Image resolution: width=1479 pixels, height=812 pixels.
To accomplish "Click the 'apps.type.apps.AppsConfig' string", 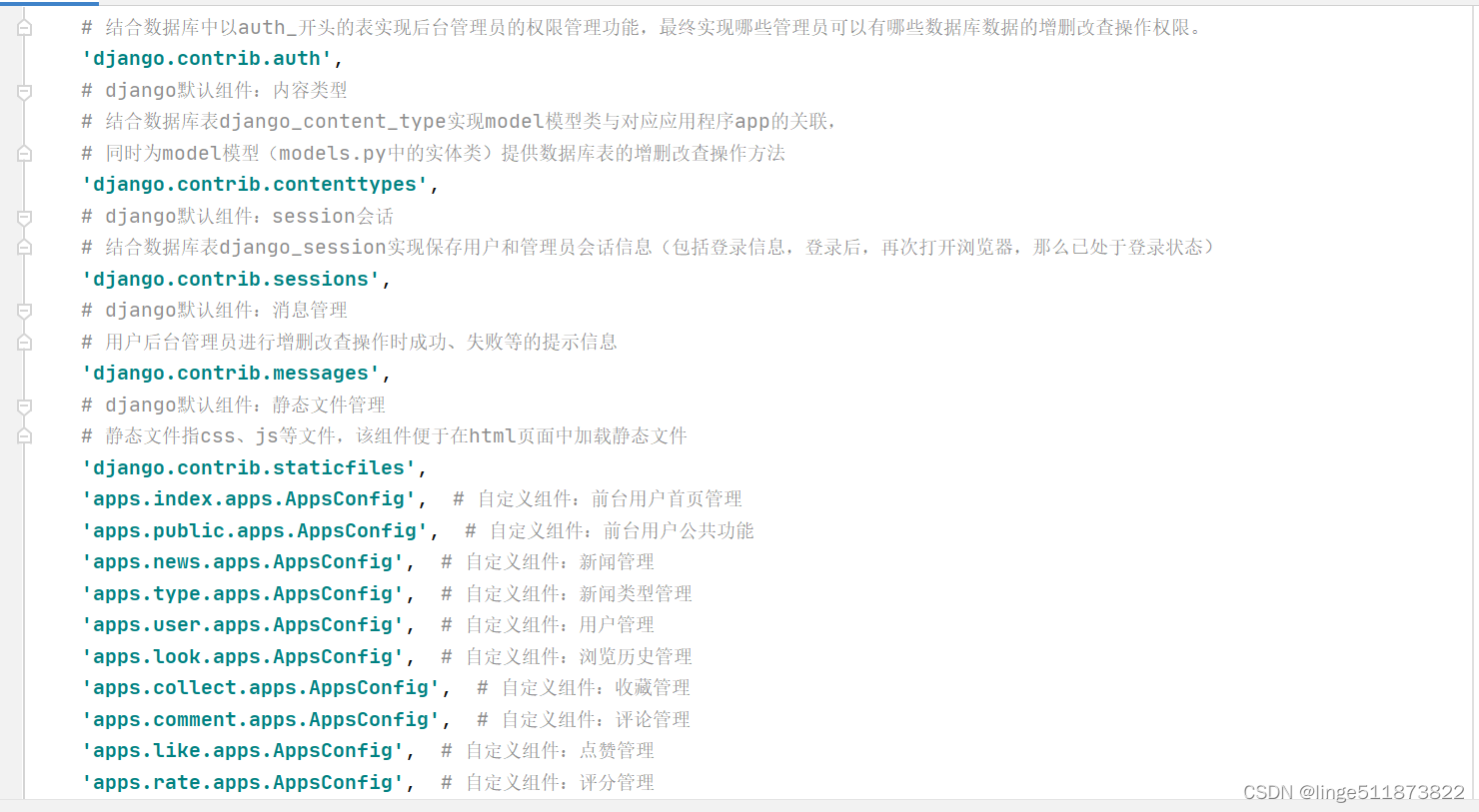I will pyautogui.click(x=243, y=594).
